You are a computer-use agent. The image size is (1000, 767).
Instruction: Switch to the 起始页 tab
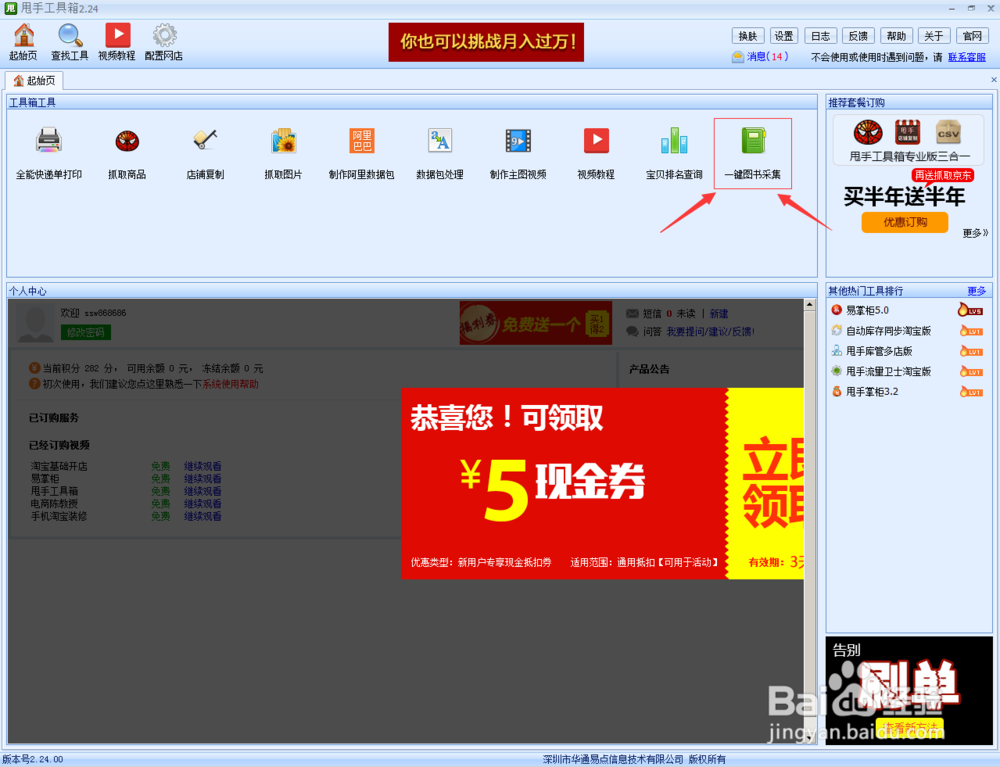(x=35, y=80)
